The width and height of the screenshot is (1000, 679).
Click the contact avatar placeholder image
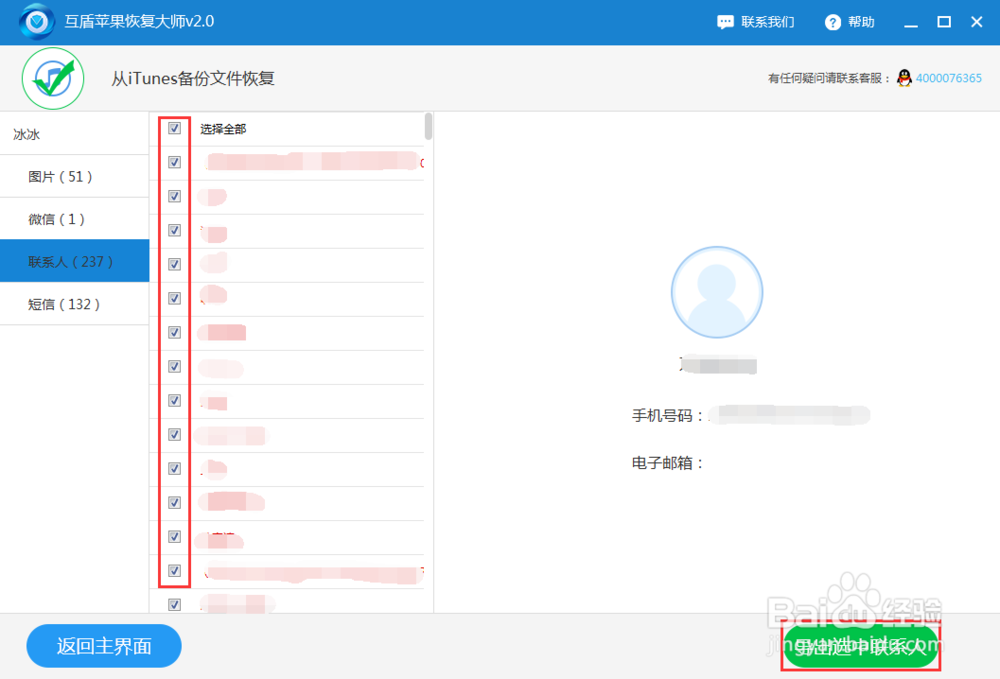click(716, 291)
